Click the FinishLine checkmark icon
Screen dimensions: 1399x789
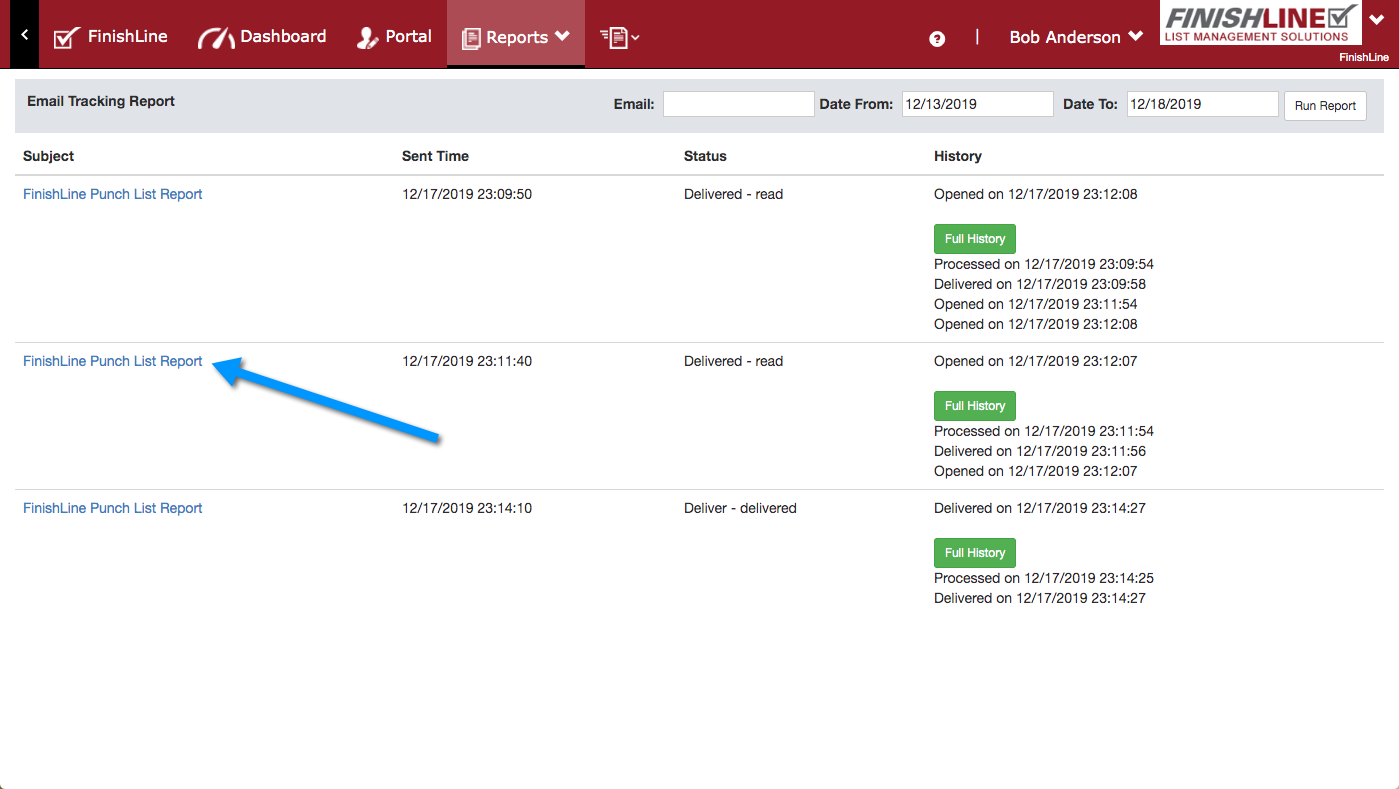tap(66, 38)
